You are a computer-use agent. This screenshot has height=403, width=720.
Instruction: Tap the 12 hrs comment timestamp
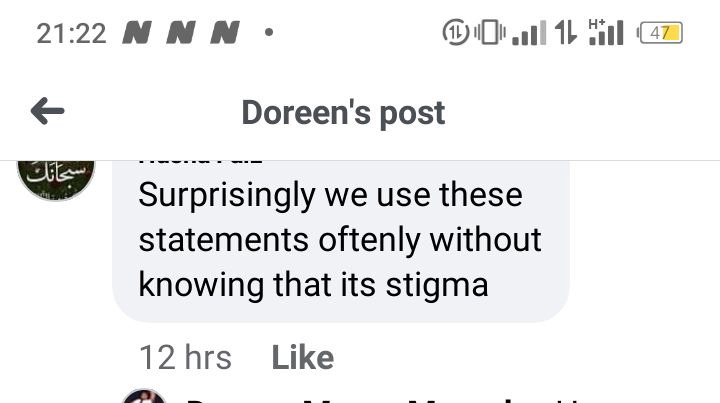click(185, 358)
